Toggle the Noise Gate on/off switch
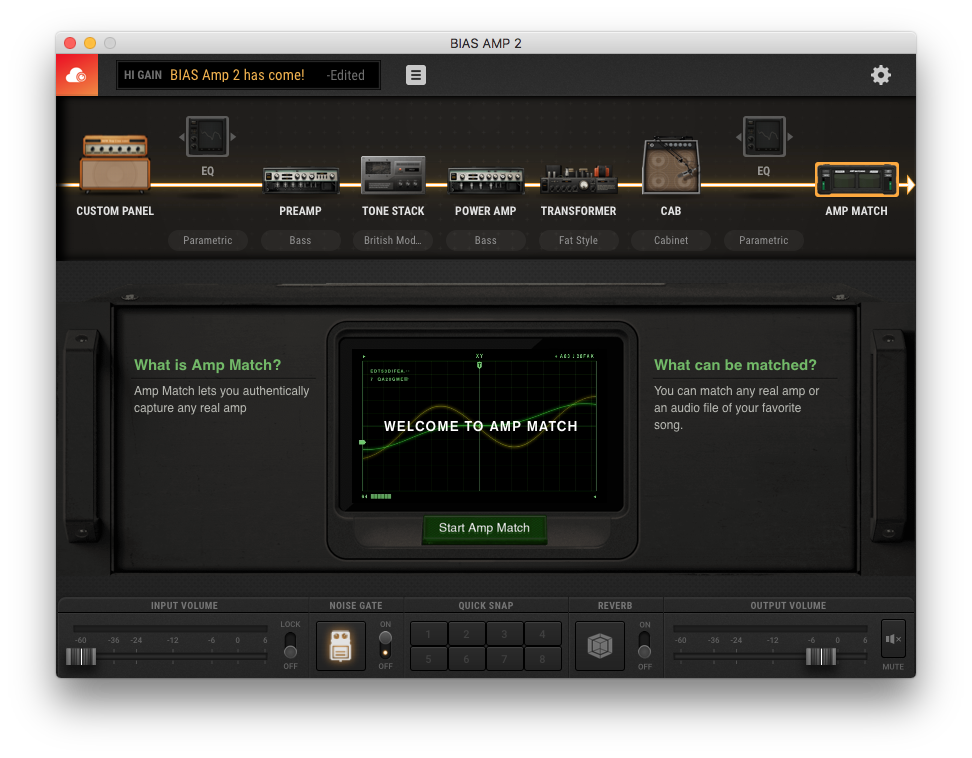Screen dimensions: 972x758 point(386,645)
